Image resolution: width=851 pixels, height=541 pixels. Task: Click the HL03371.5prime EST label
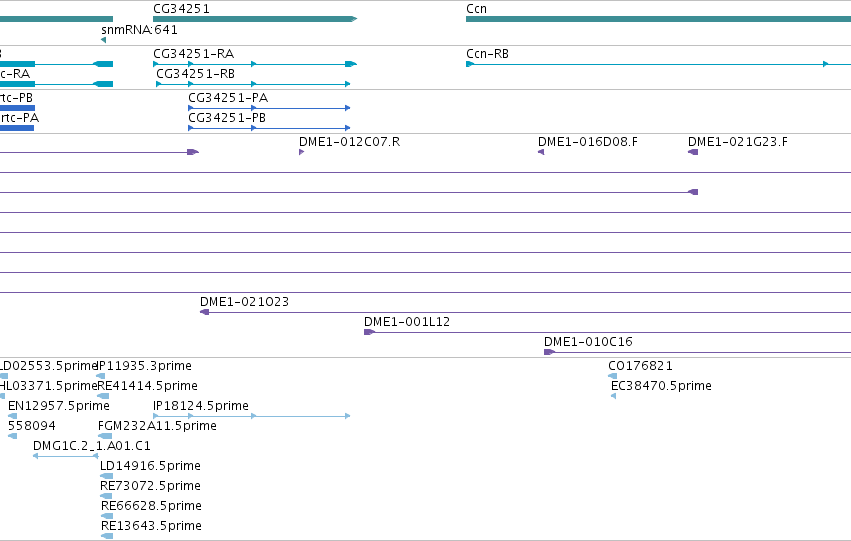coord(48,386)
